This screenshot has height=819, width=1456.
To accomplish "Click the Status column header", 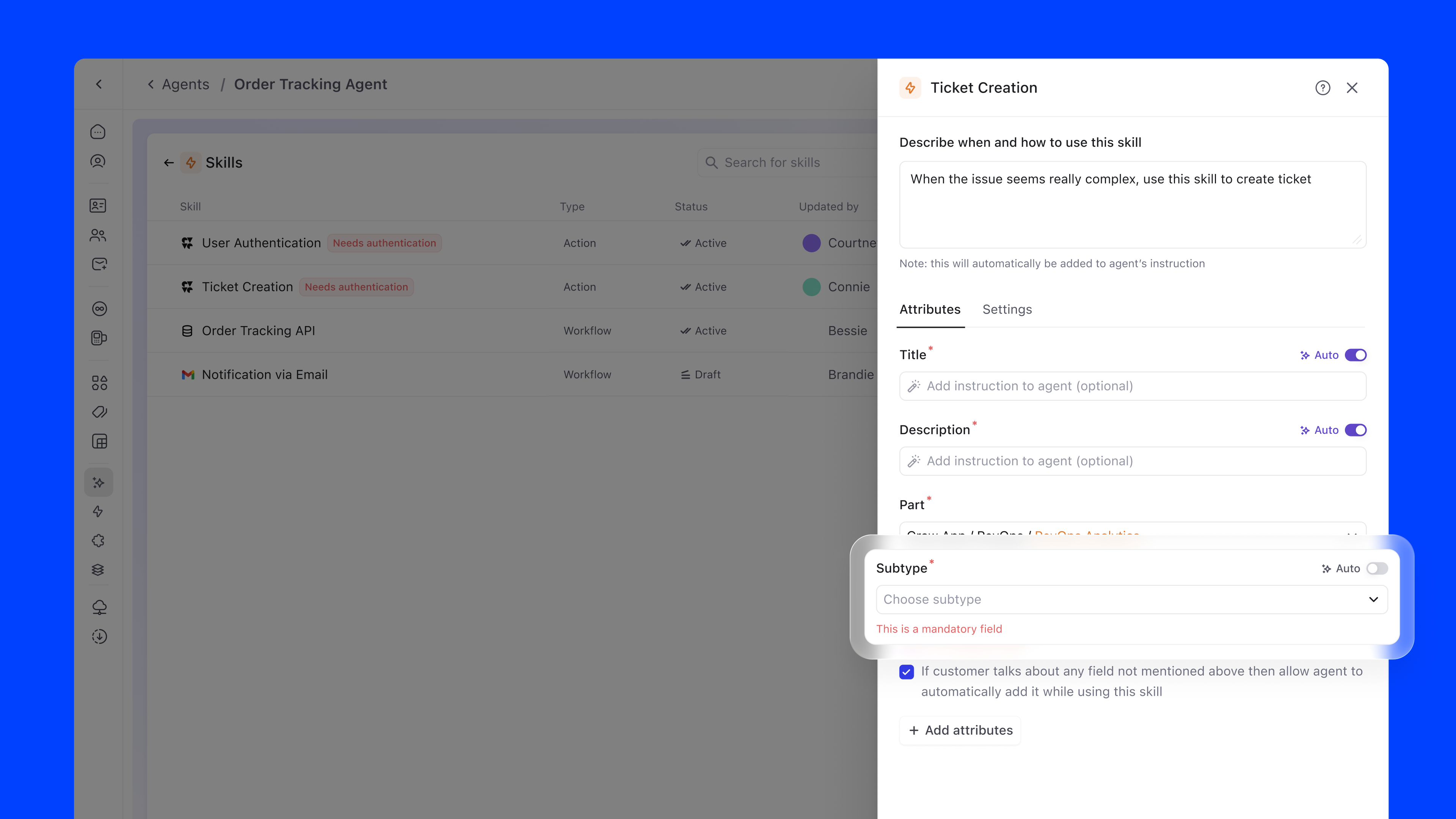I will click(691, 207).
